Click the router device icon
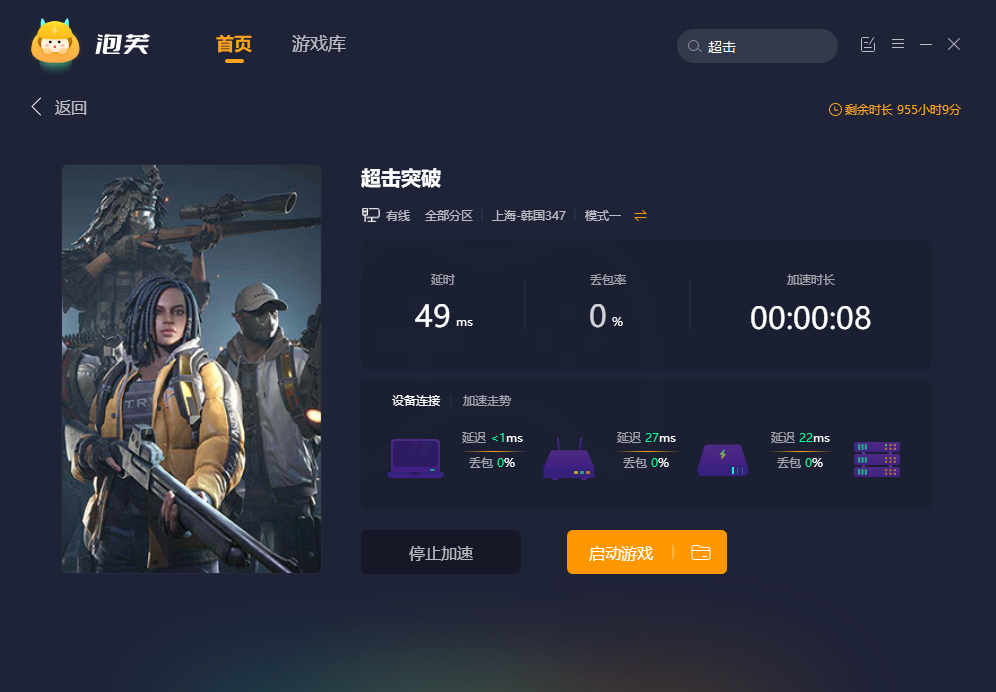This screenshot has width=996, height=692. pos(569,458)
